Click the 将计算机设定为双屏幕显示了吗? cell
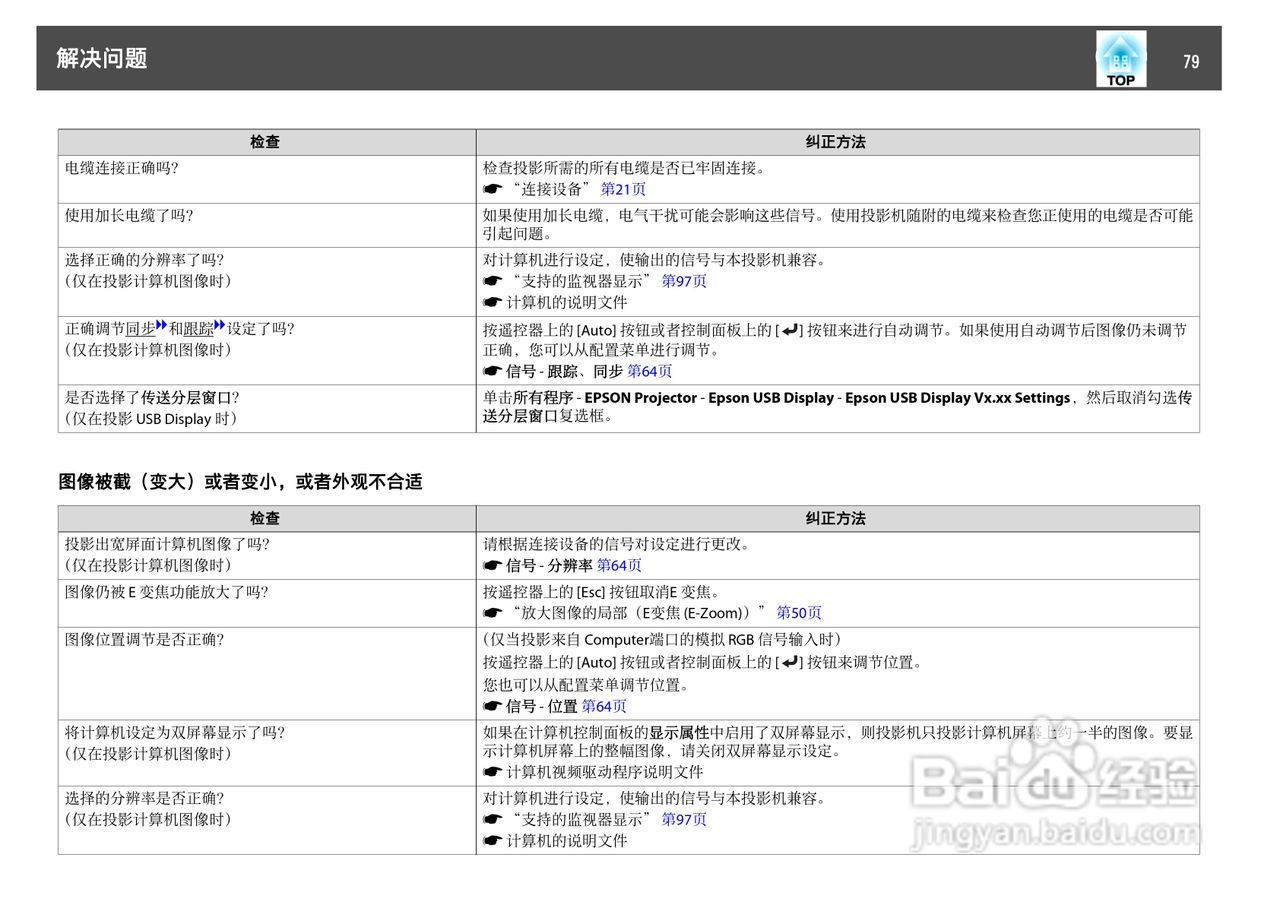 (266, 753)
